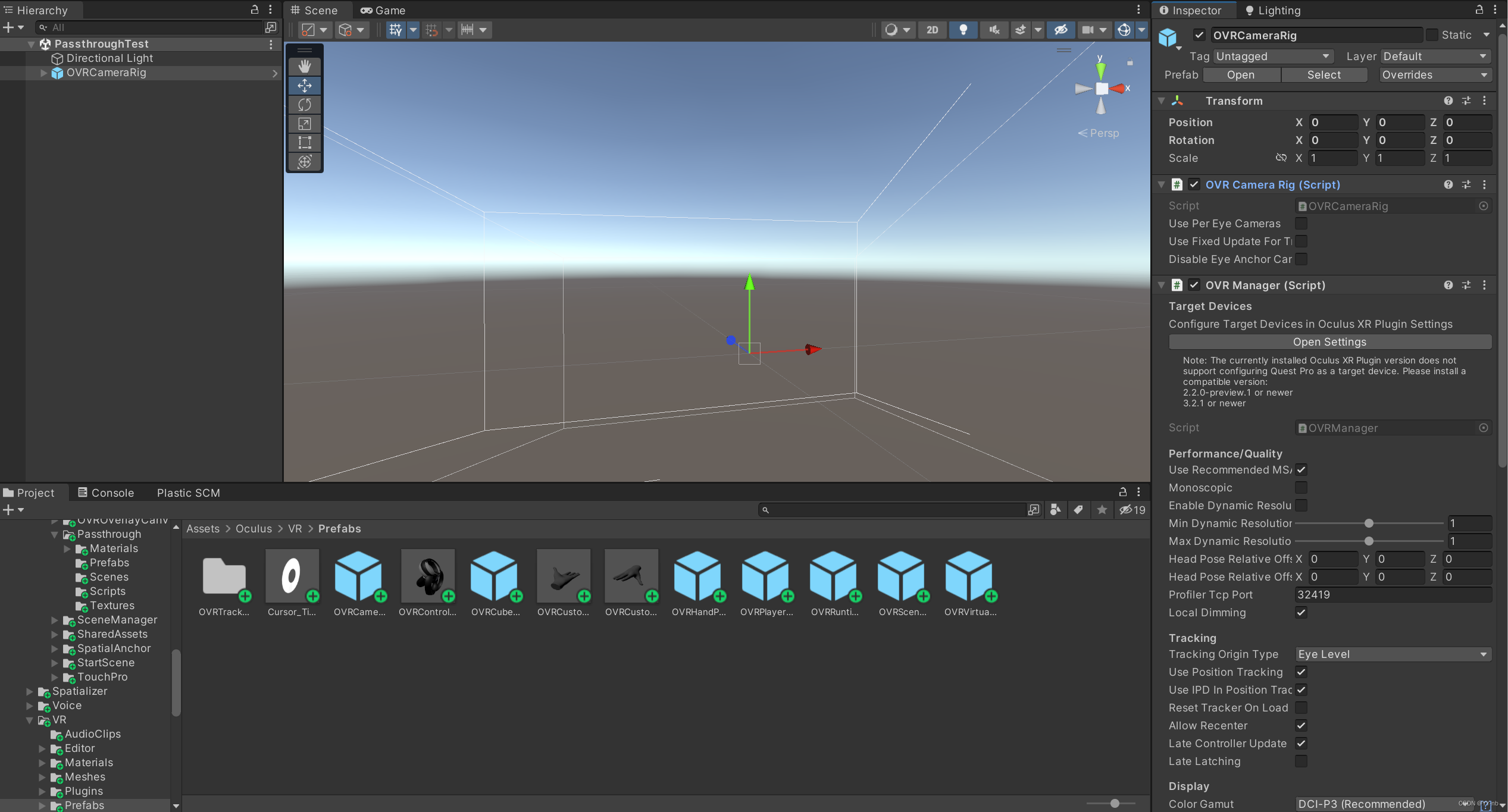Screen dimensions: 1508x812
Task: Enable Monoscopic checkbox
Action: [1301, 488]
